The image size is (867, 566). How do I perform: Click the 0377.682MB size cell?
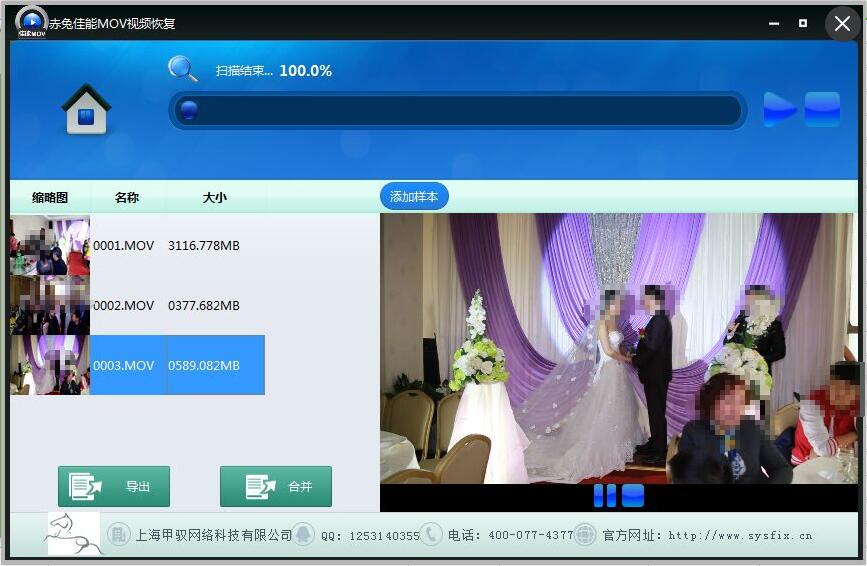tap(204, 305)
